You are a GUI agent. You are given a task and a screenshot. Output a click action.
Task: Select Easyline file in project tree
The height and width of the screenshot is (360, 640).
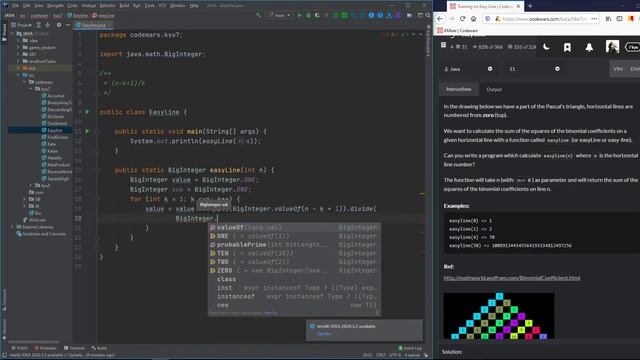[x=55, y=130]
